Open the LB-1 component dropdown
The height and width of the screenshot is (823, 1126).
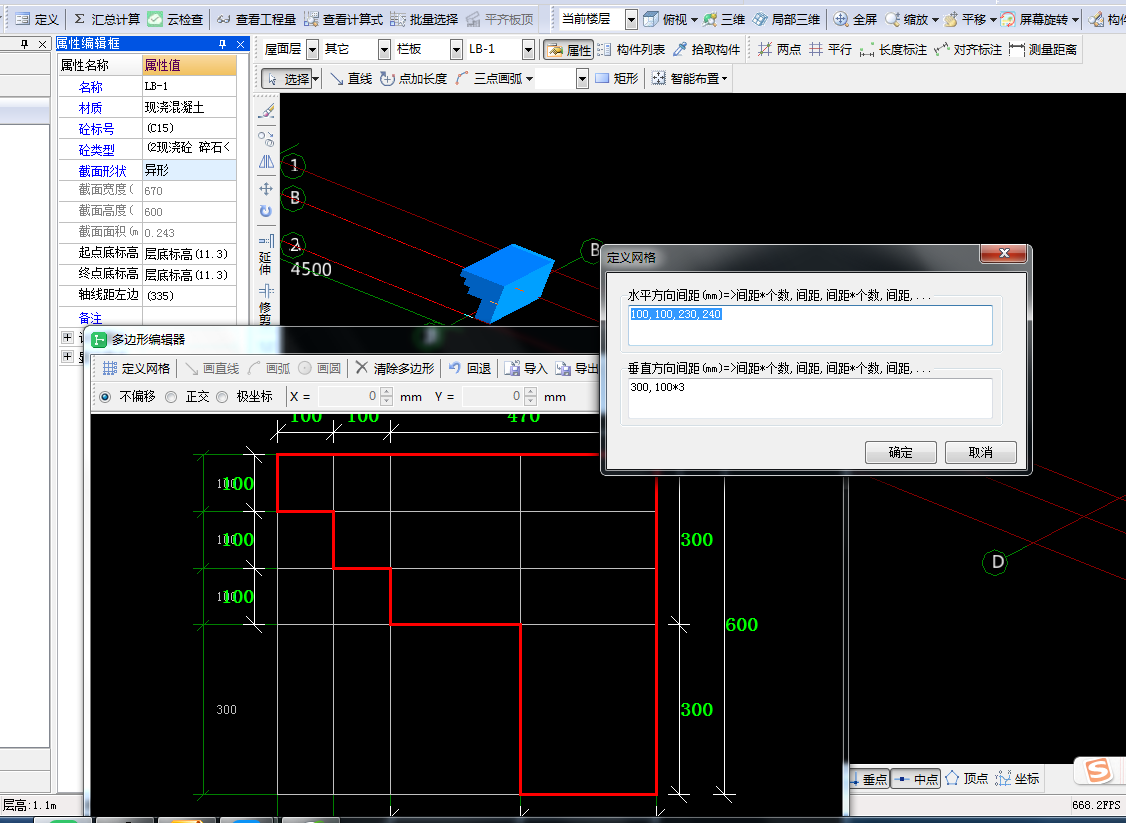tap(529, 50)
